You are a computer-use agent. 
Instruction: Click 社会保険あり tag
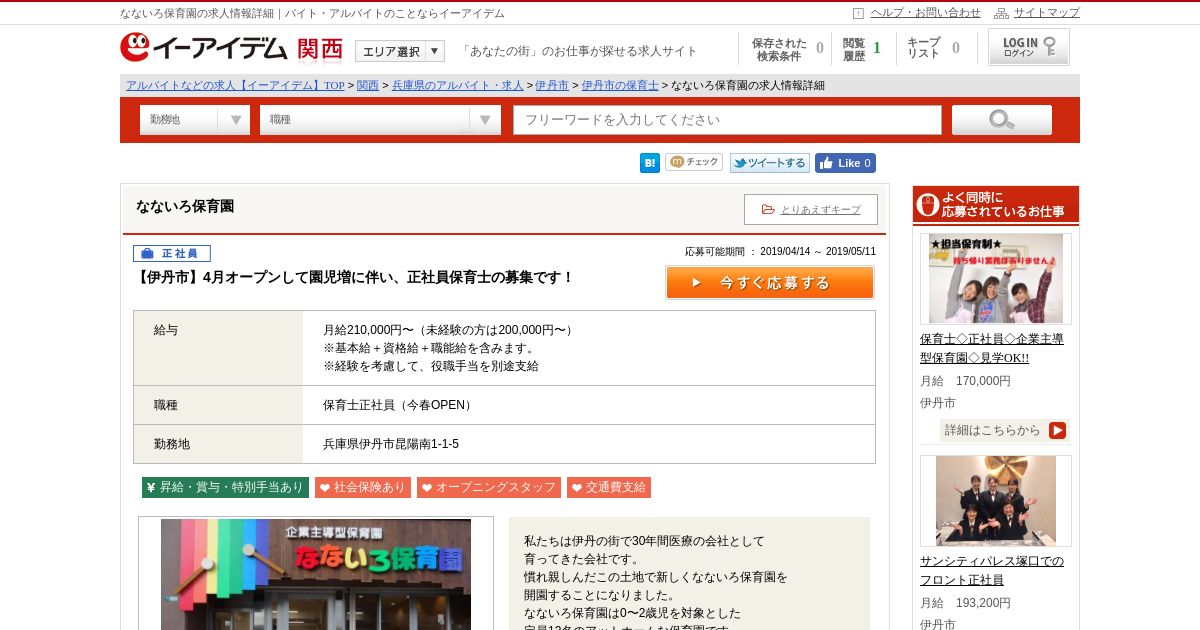363,487
